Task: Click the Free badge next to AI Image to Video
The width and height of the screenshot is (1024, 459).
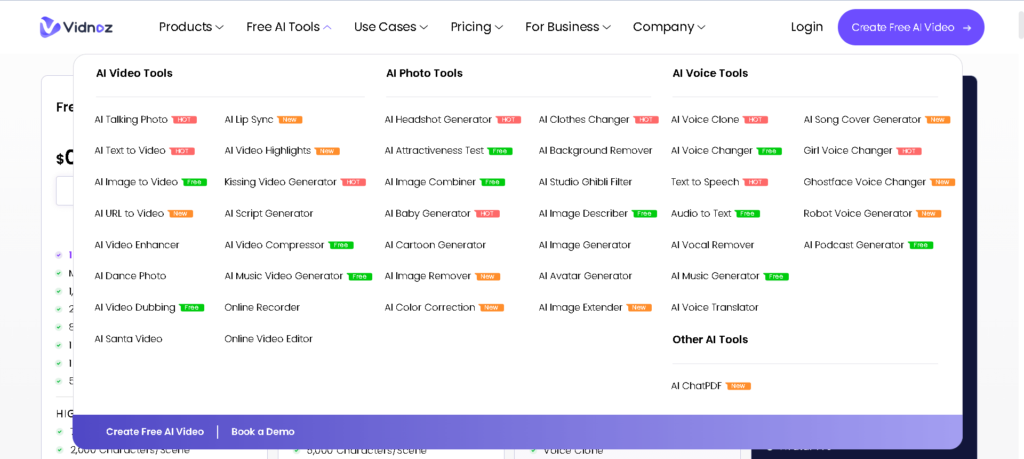Action: click(x=195, y=183)
